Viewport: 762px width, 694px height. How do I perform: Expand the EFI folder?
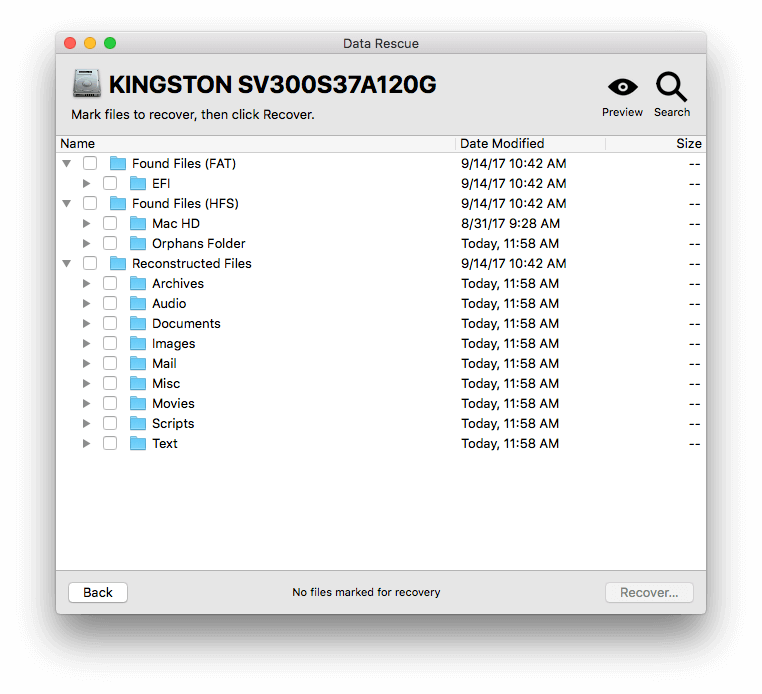[87, 183]
